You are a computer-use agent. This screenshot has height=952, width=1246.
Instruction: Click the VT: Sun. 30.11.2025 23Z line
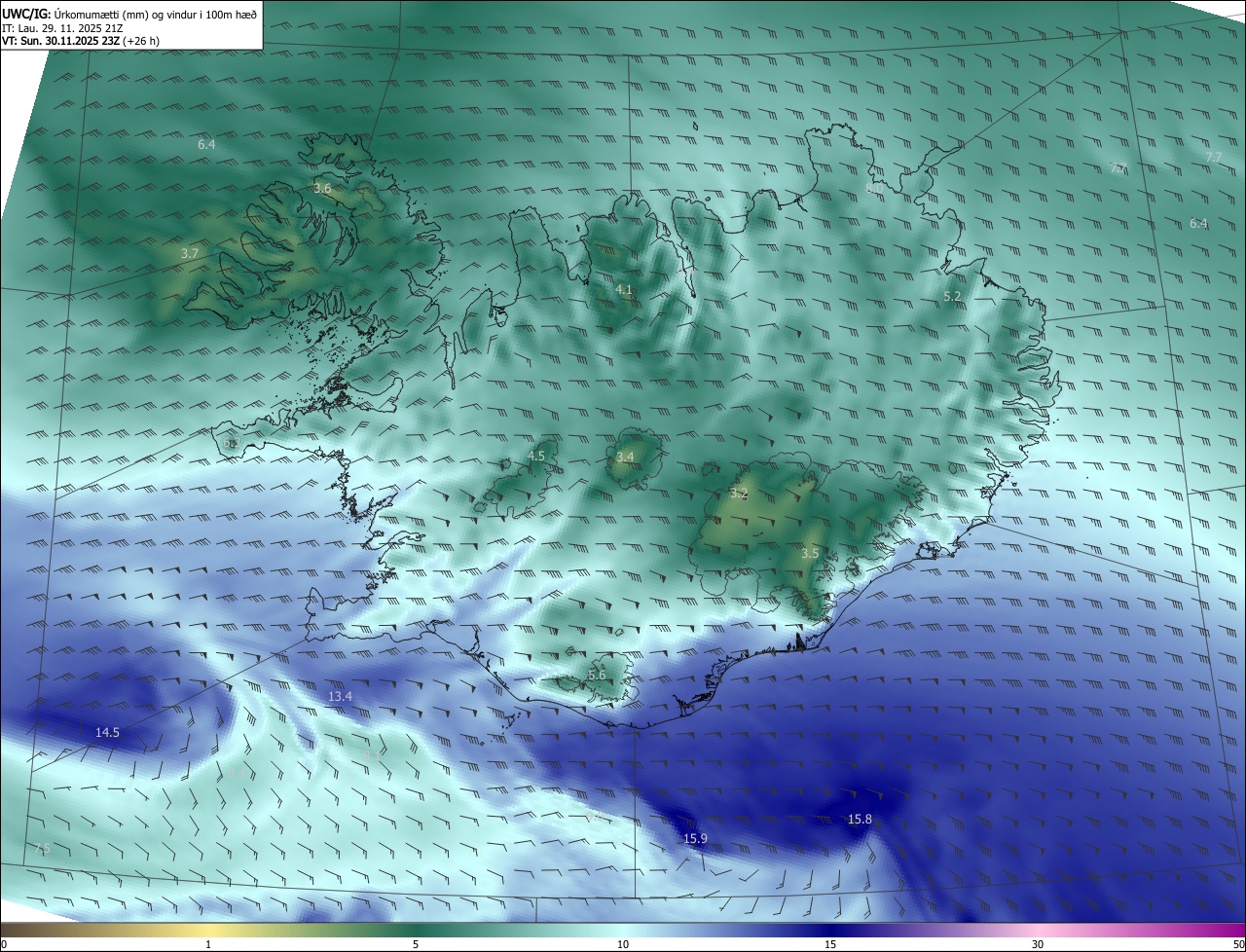click(x=81, y=42)
